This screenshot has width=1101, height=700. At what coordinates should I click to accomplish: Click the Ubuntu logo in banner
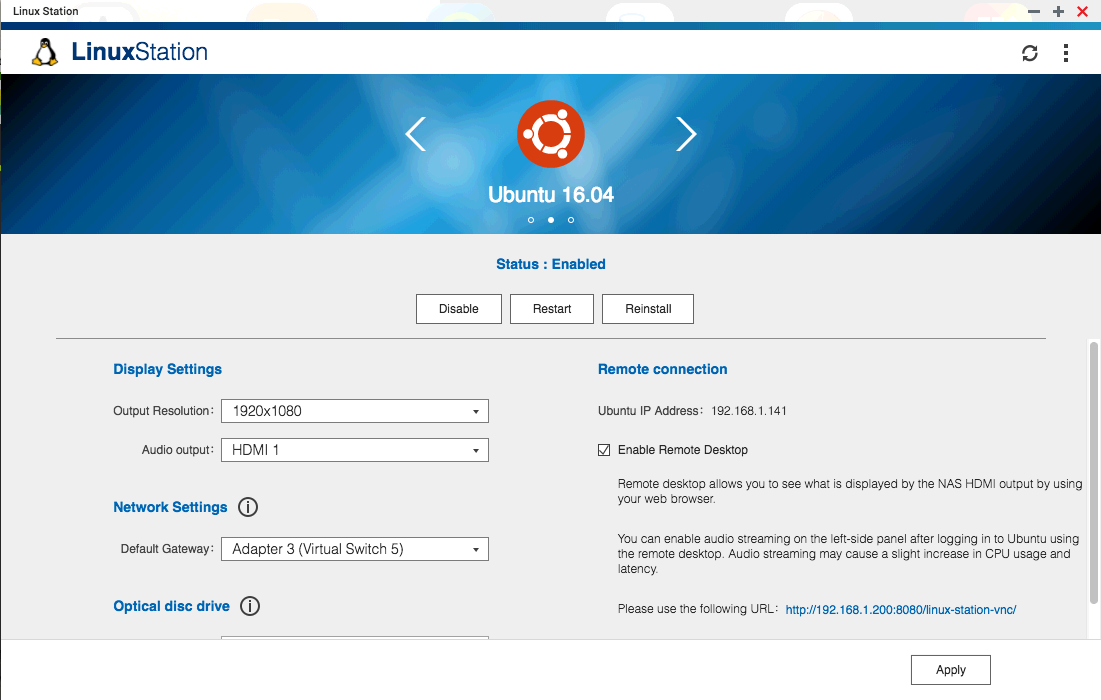(x=550, y=134)
